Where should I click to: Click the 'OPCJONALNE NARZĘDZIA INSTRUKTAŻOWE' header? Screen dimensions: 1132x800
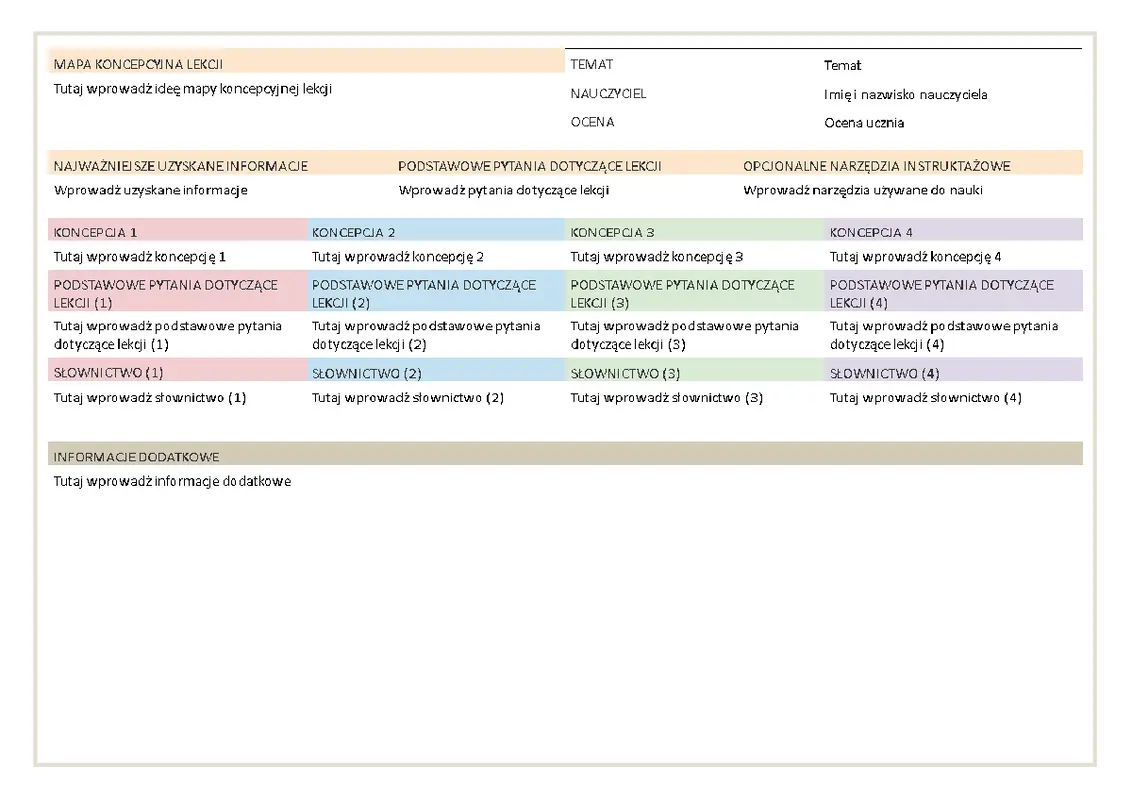pyautogui.click(x=876, y=166)
